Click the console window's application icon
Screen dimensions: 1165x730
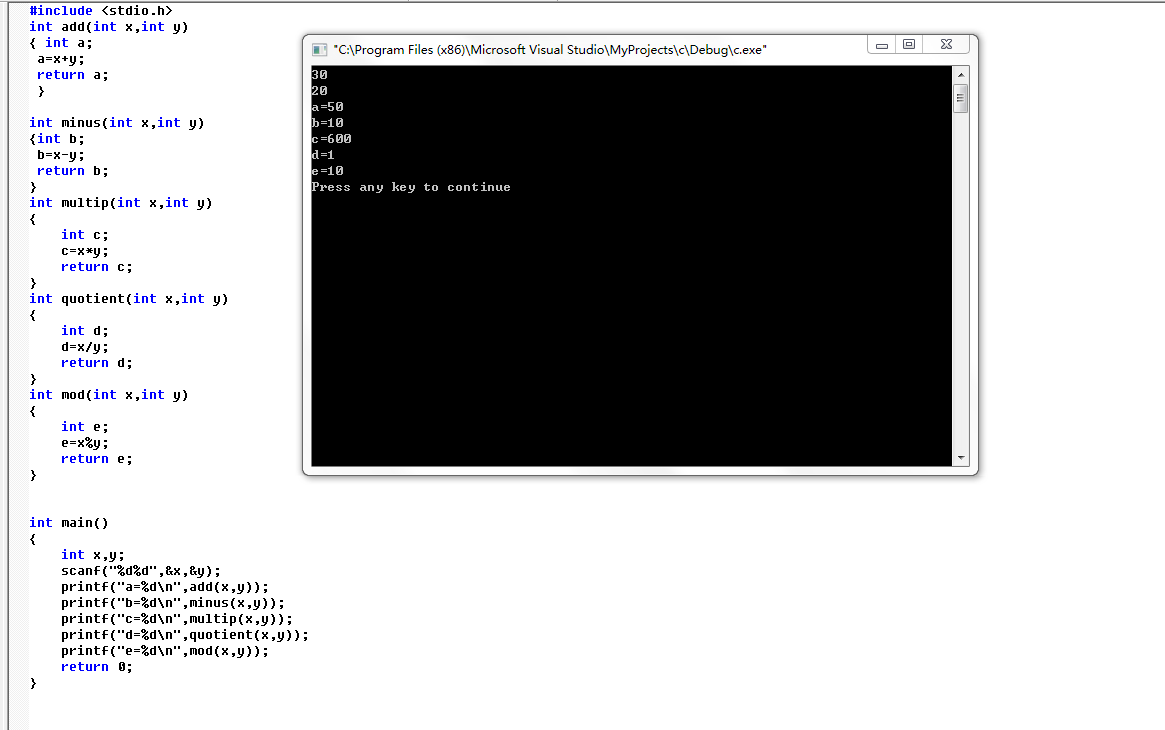(319, 50)
